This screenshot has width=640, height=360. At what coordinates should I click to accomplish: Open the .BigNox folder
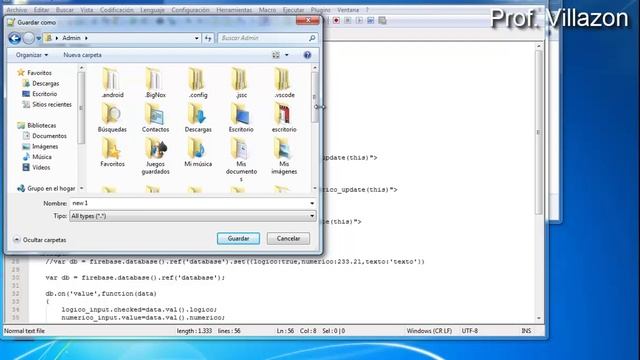pyautogui.click(x=155, y=83)
